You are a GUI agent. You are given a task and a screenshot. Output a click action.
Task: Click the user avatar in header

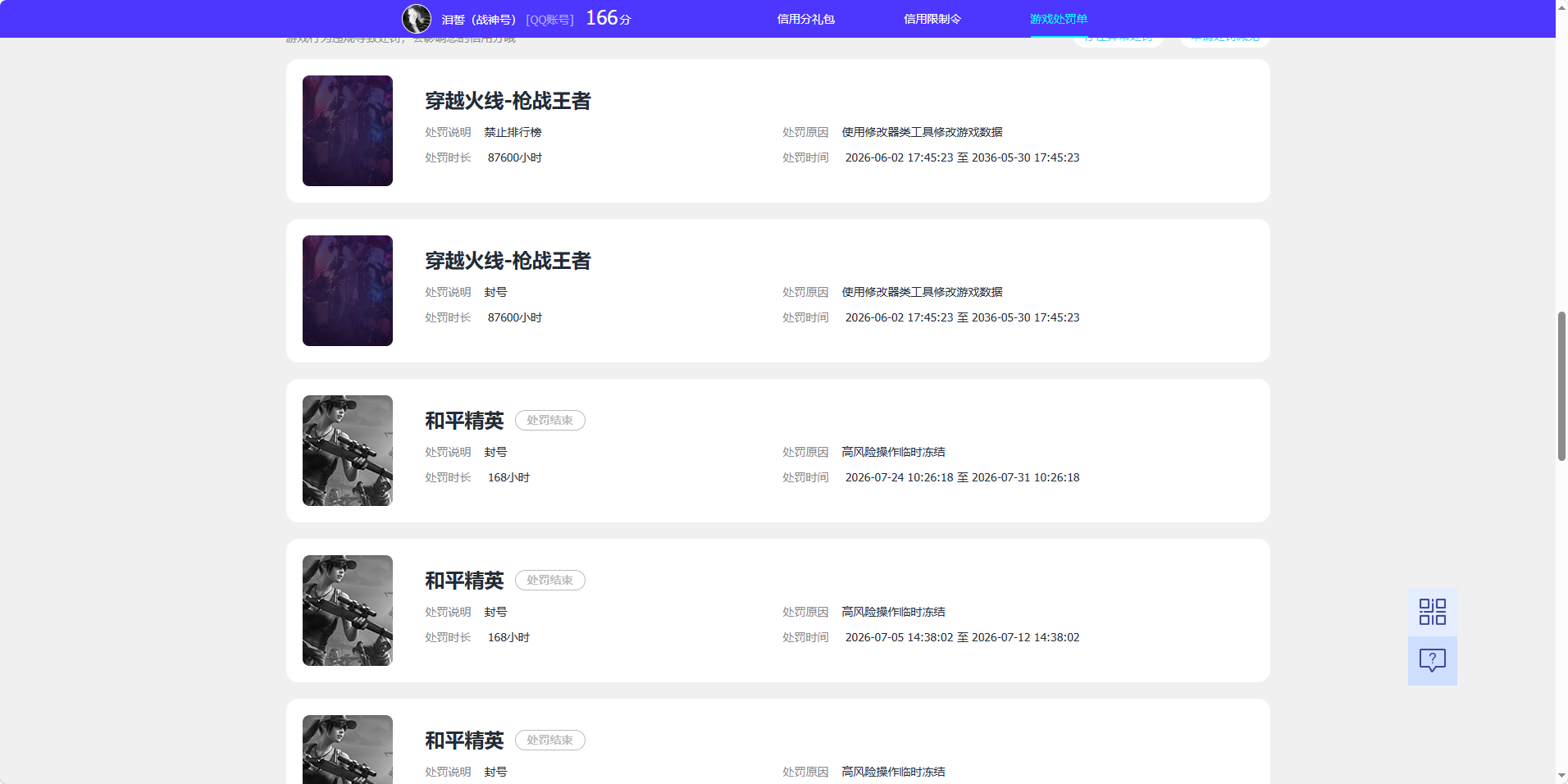417,19
